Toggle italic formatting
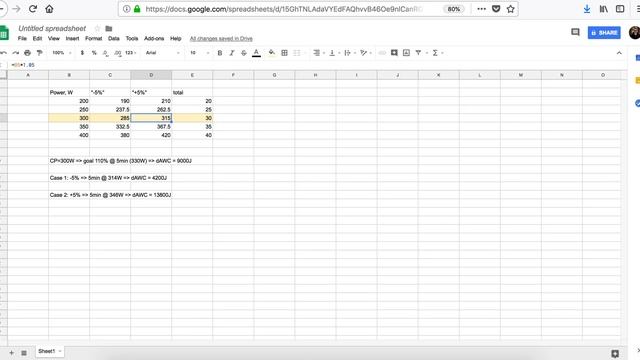This screenshot has width=640, height=360. (231, 53)
